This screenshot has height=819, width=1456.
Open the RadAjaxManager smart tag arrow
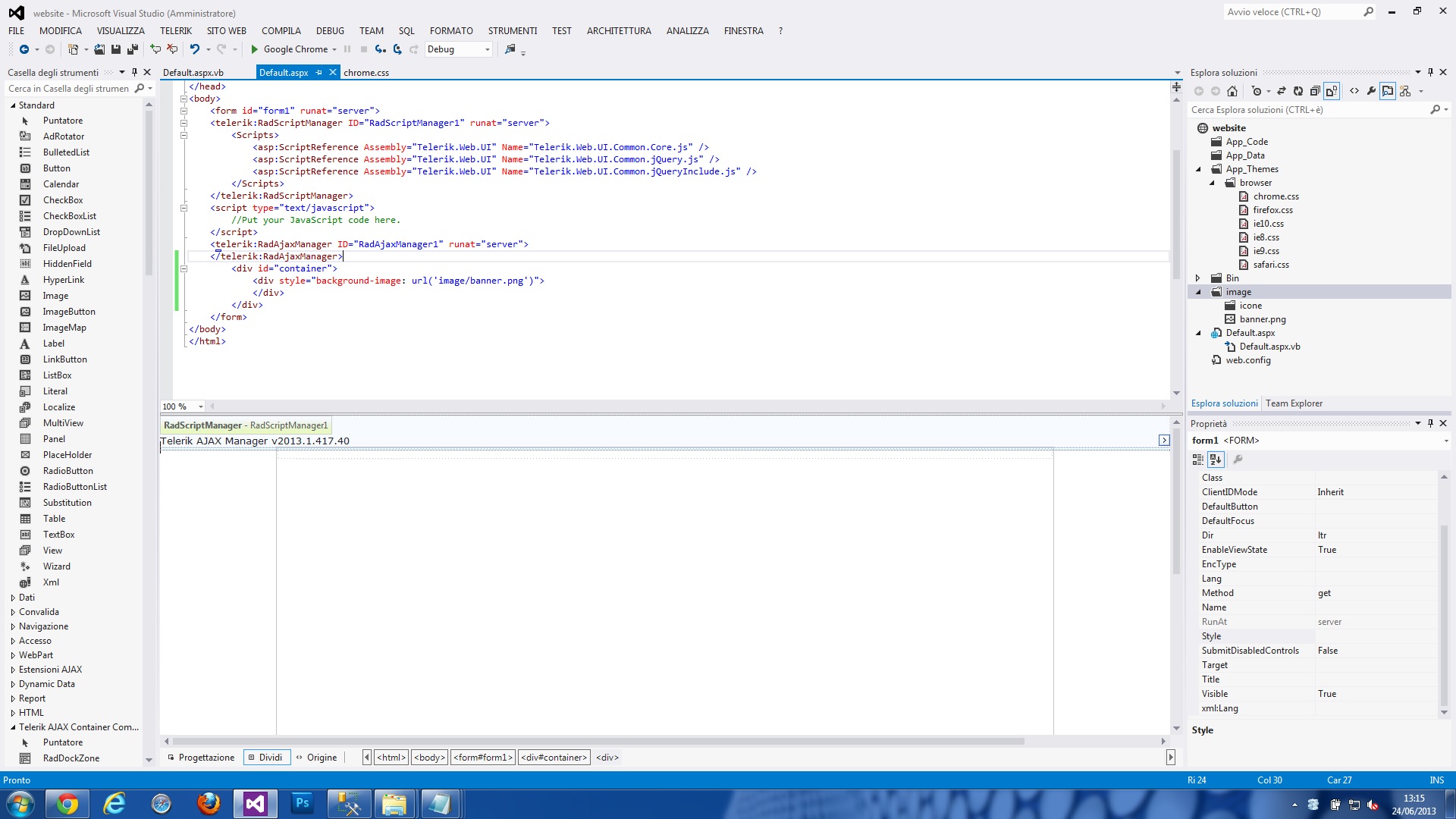coord(1164,441)
